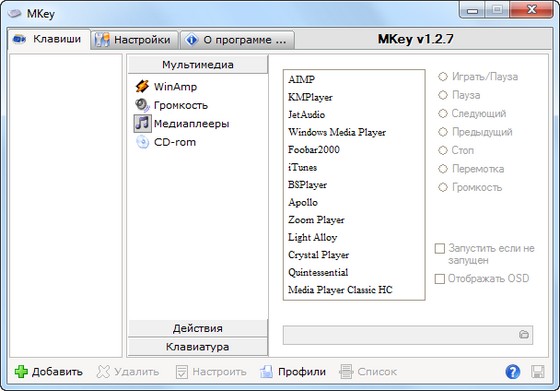Open the Настройки tab

[x=135, y=40]
